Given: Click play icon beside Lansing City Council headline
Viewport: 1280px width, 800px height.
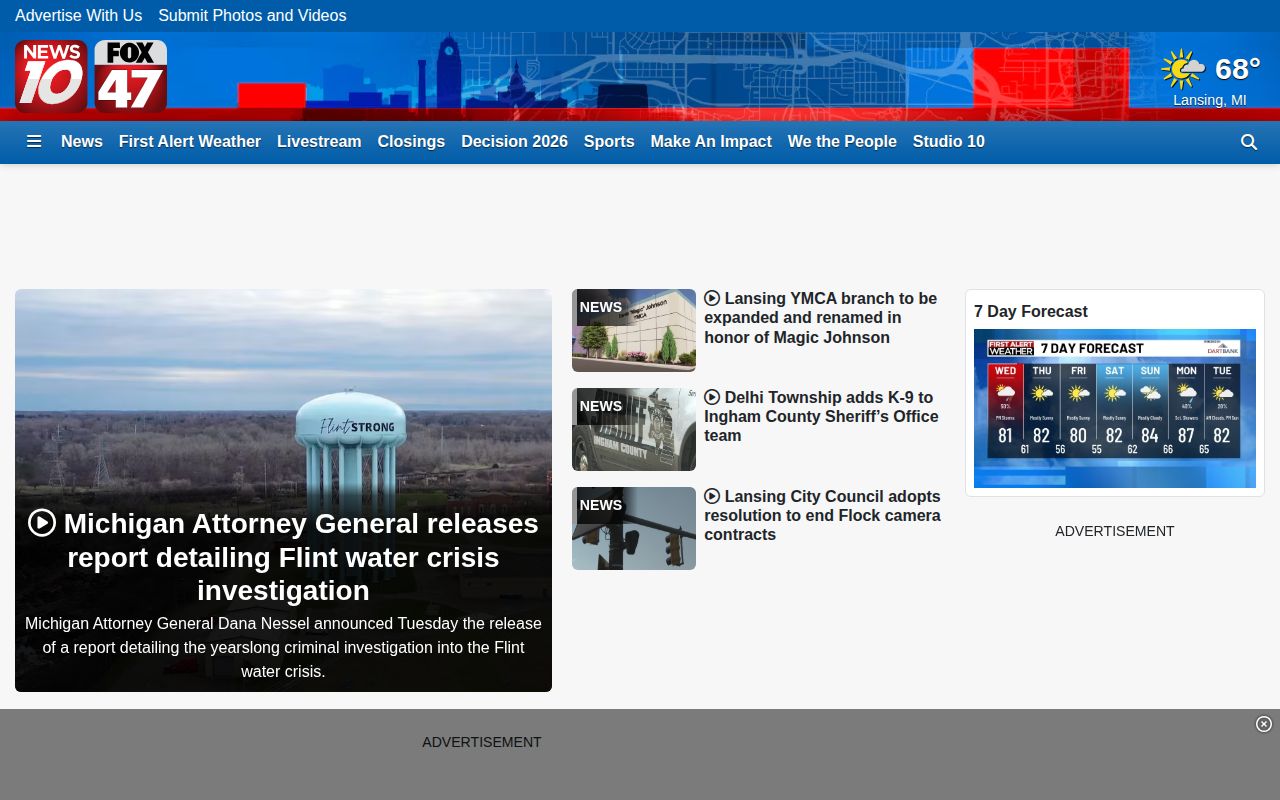Looking at the screenshot, I should tap(712, 496).
